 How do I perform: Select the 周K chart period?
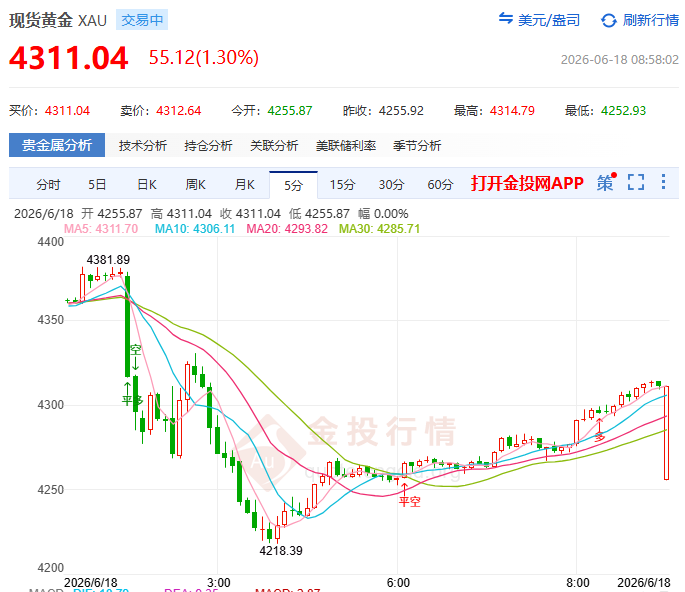point(195,184)
